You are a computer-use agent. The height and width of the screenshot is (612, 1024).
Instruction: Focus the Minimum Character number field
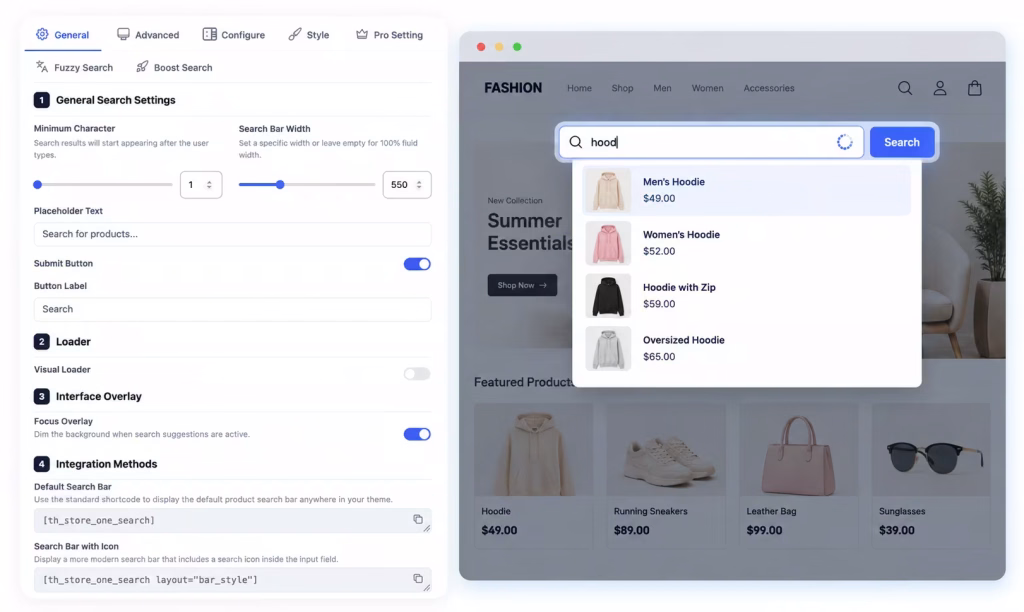tap(200, 185)
